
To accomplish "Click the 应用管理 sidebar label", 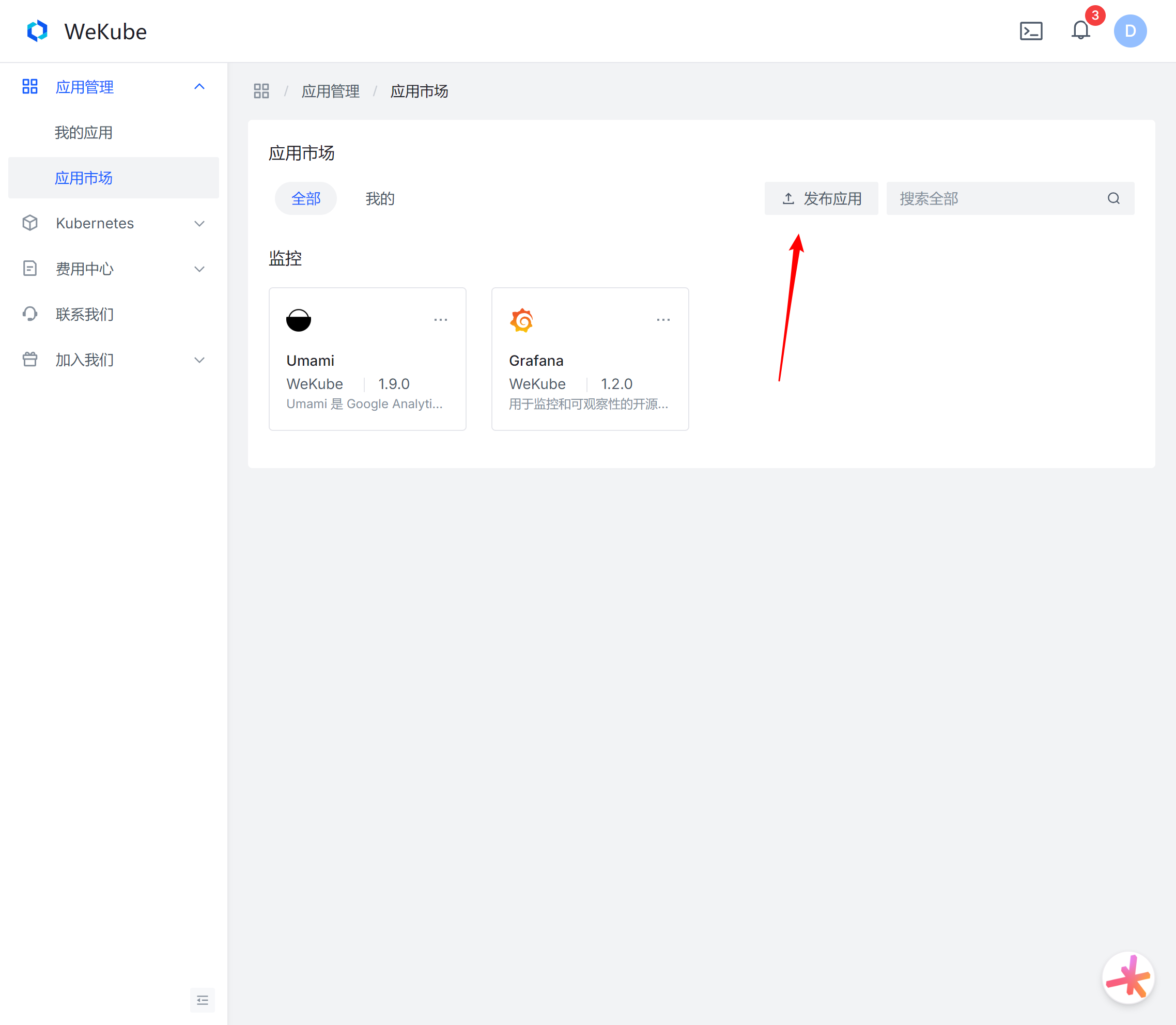I will [x=85, y=87].
